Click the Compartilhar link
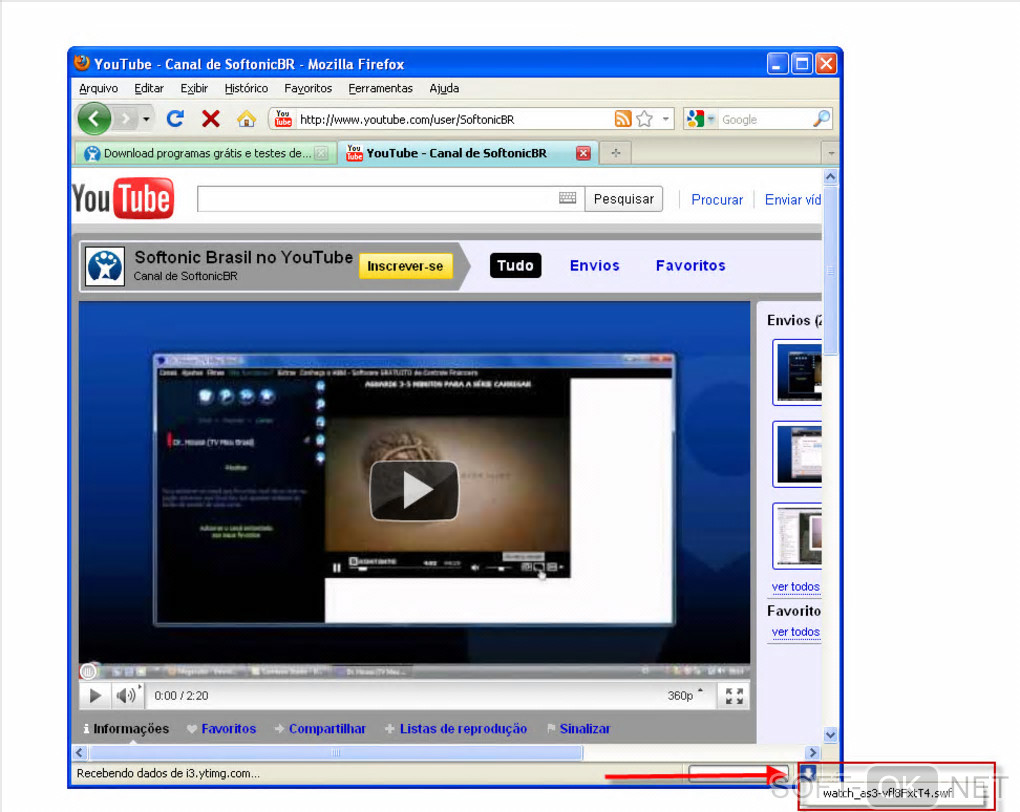1020x812 pixels. (x=320, y=729)
